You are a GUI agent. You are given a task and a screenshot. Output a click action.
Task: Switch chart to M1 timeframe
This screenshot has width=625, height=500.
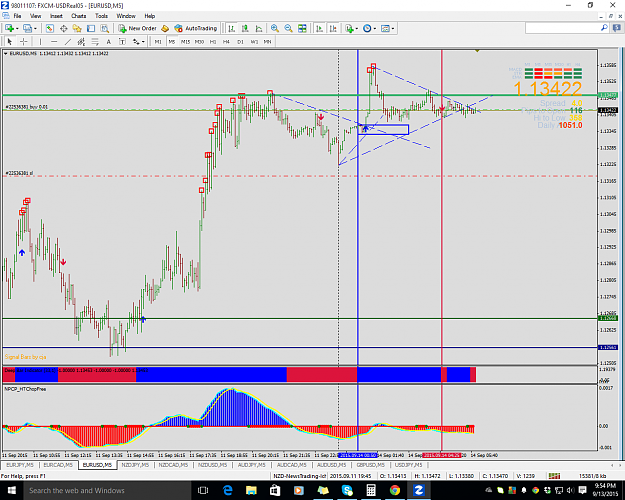point(158,41)
